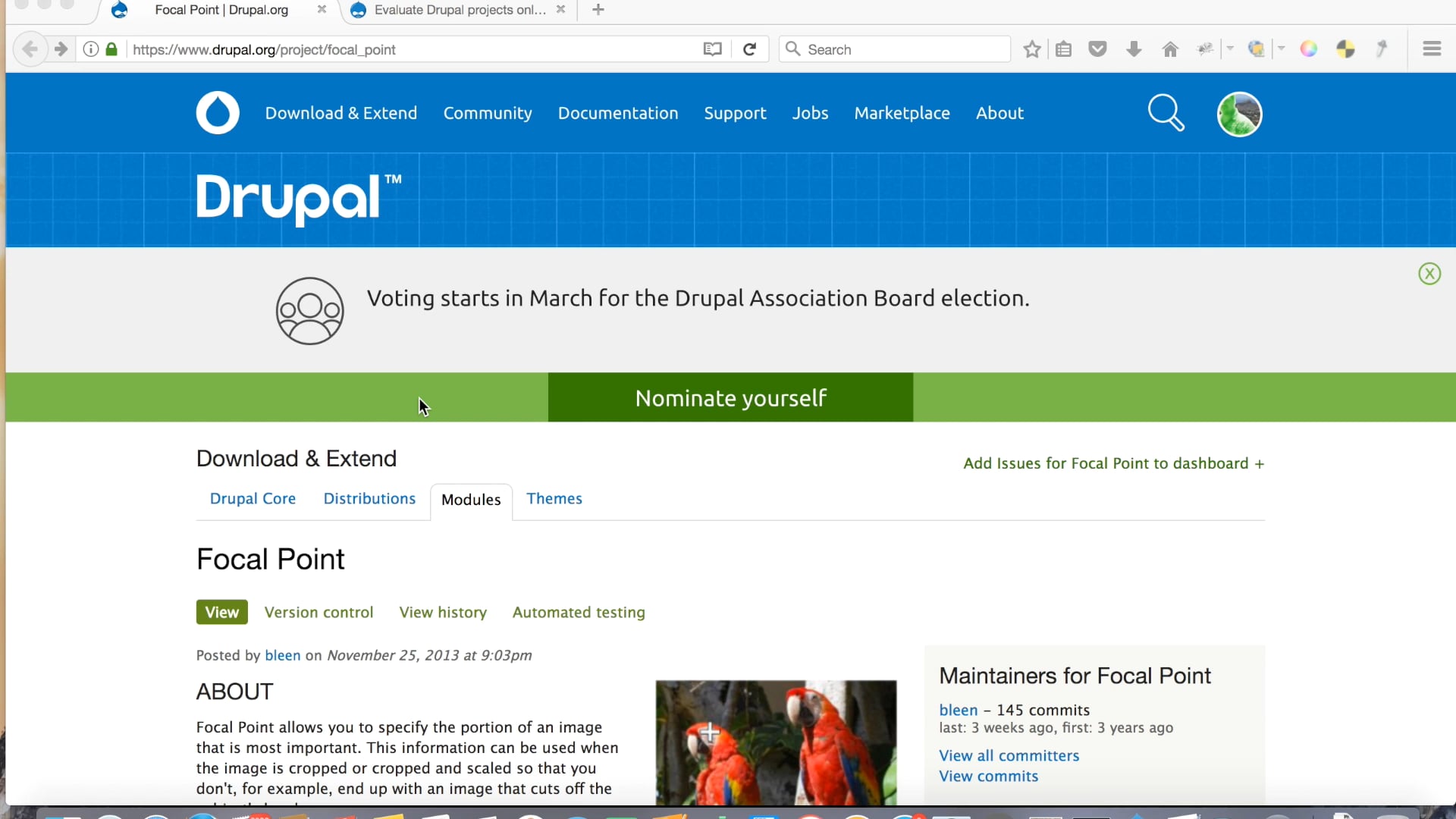Switch to Distributions tab
Image resolution: width=1456 pixels, height=819 pixels.
click(x=369, y=499)
